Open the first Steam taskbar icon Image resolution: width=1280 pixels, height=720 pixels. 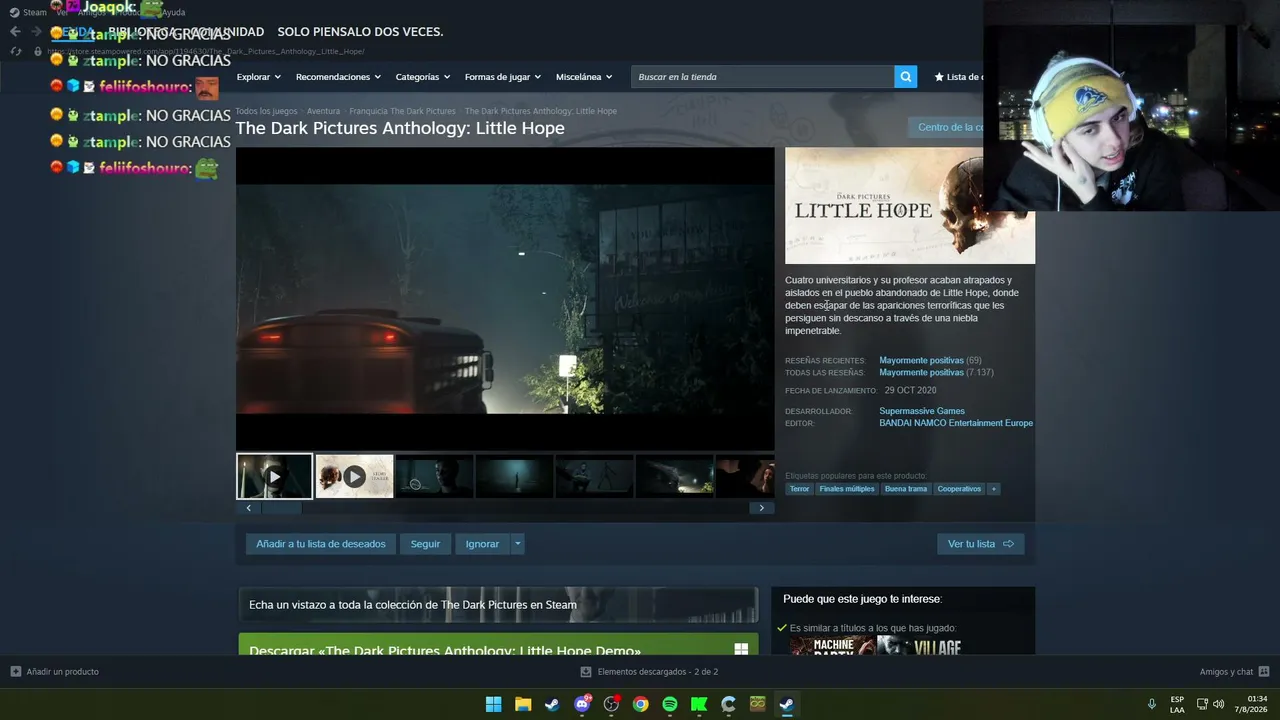(x=552, y=704)
